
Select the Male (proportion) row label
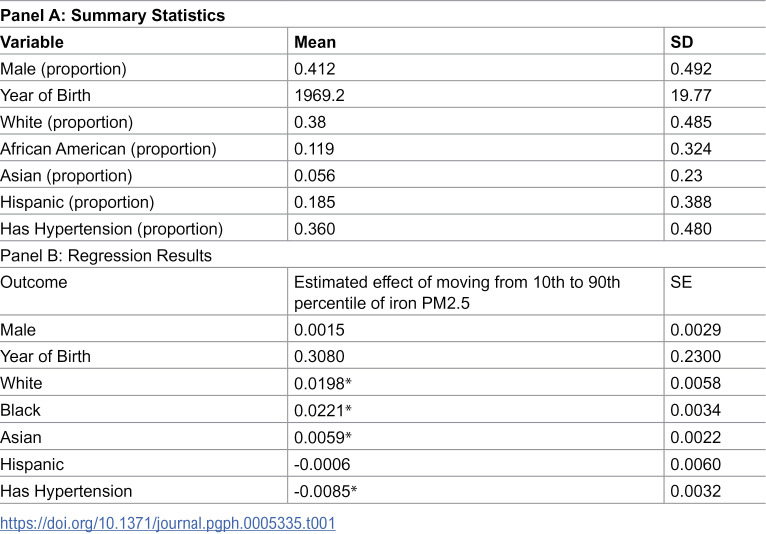tap(63, 69)
